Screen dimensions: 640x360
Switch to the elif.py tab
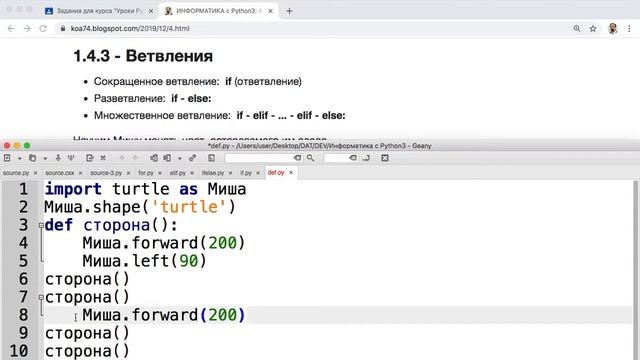coord(178,173)
